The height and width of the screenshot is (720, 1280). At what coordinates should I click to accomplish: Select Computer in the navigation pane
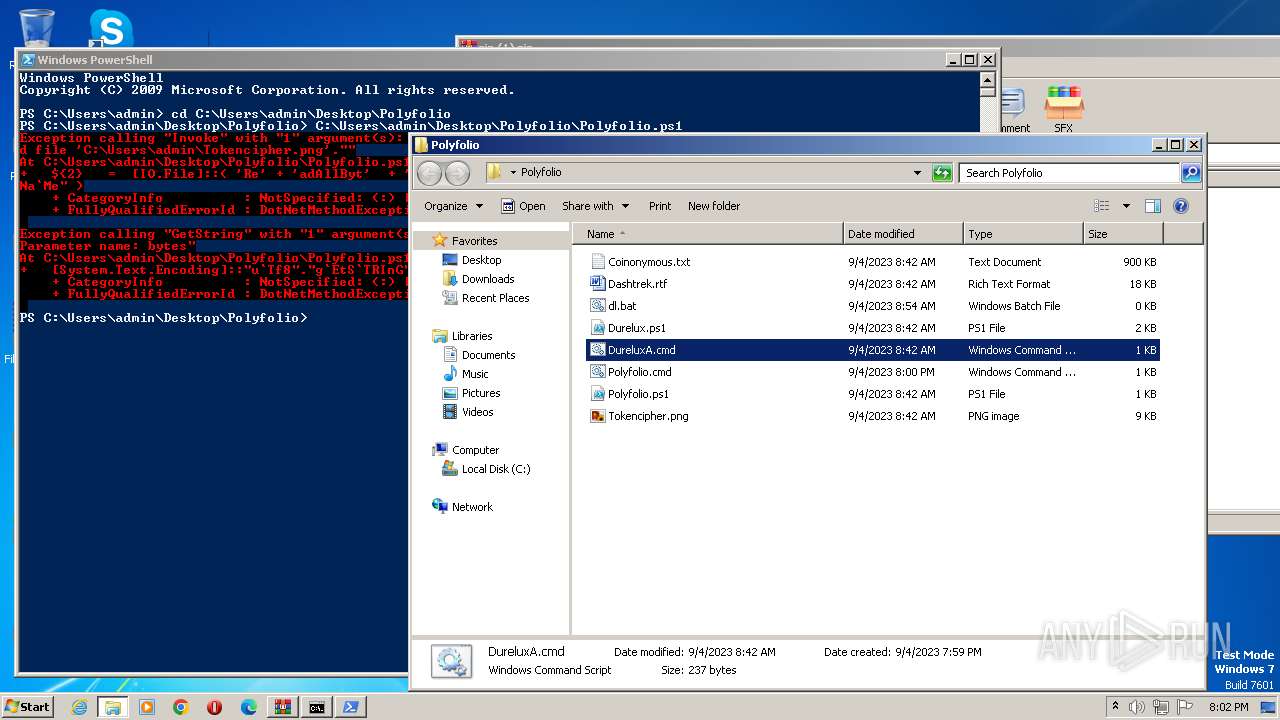click(x=475, y=450)
